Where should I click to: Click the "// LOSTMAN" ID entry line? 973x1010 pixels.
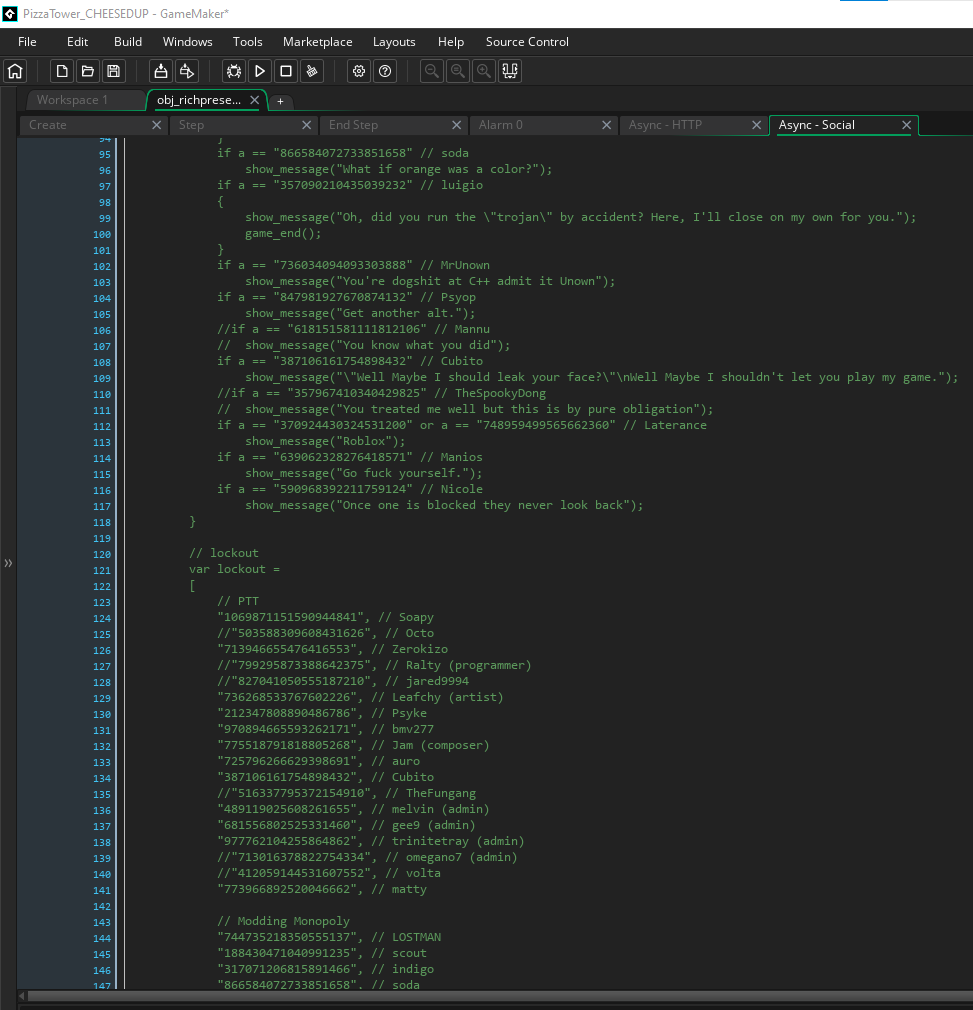point(329,937)
